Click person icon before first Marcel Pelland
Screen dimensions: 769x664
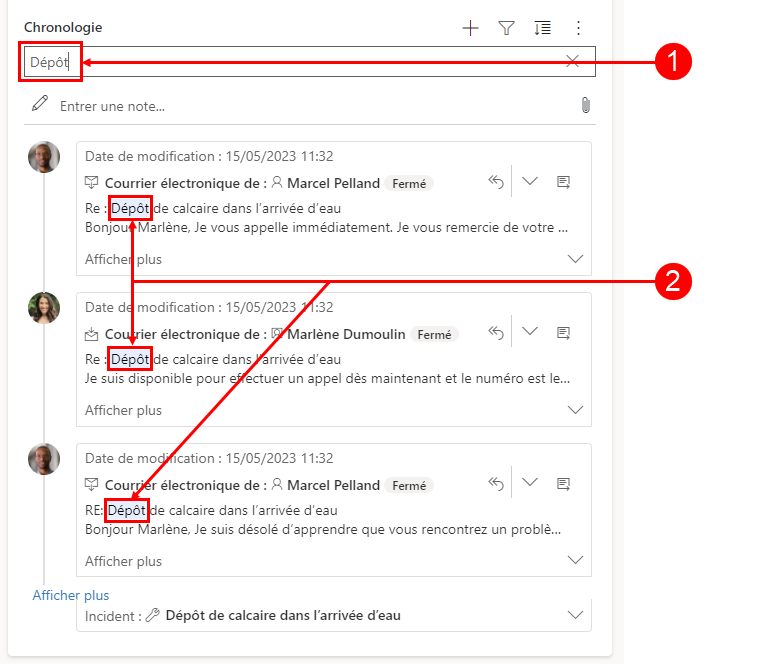277,182
